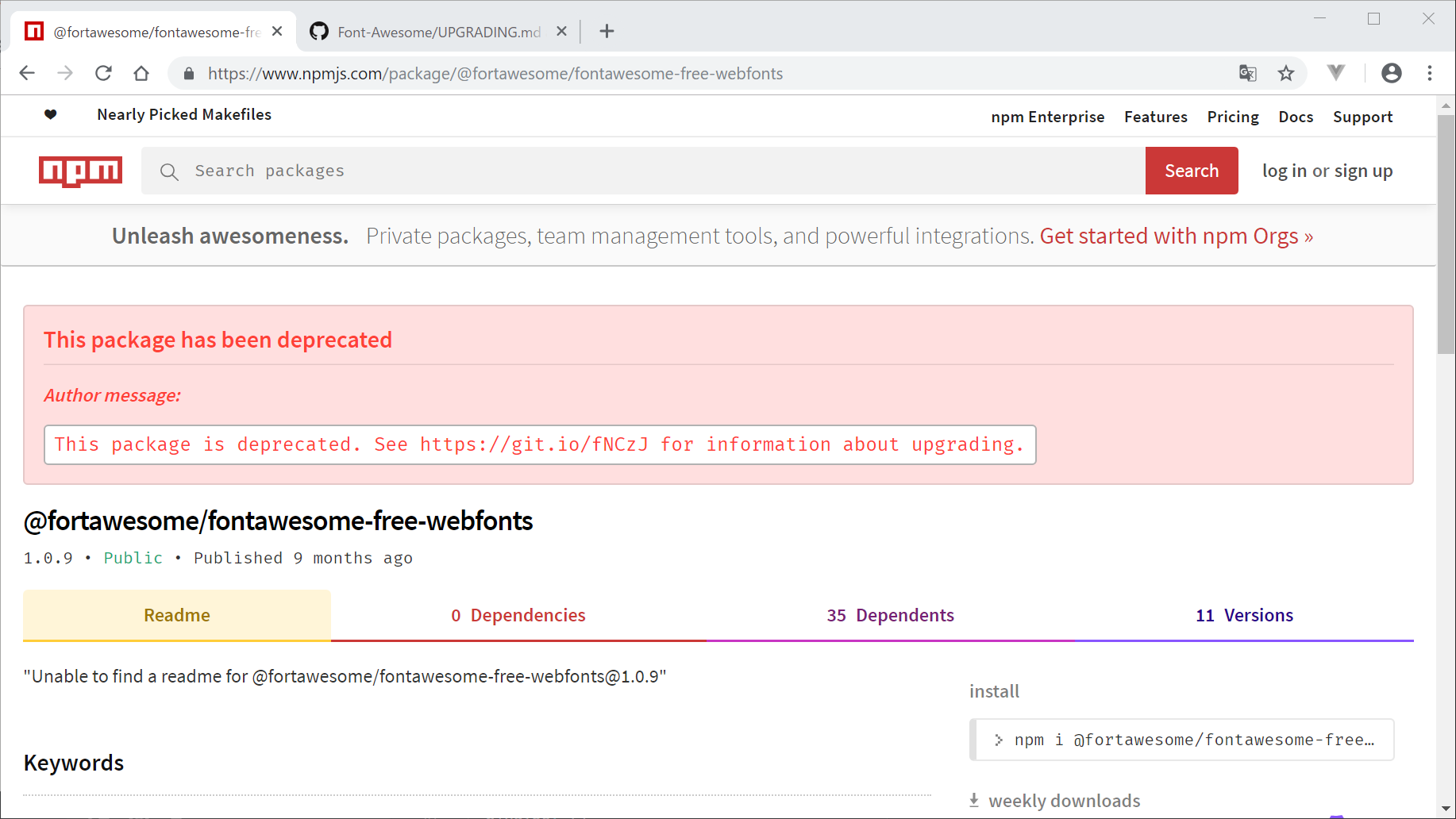
Task: Reload the page with refresh icon
Action: click(103, 74)
